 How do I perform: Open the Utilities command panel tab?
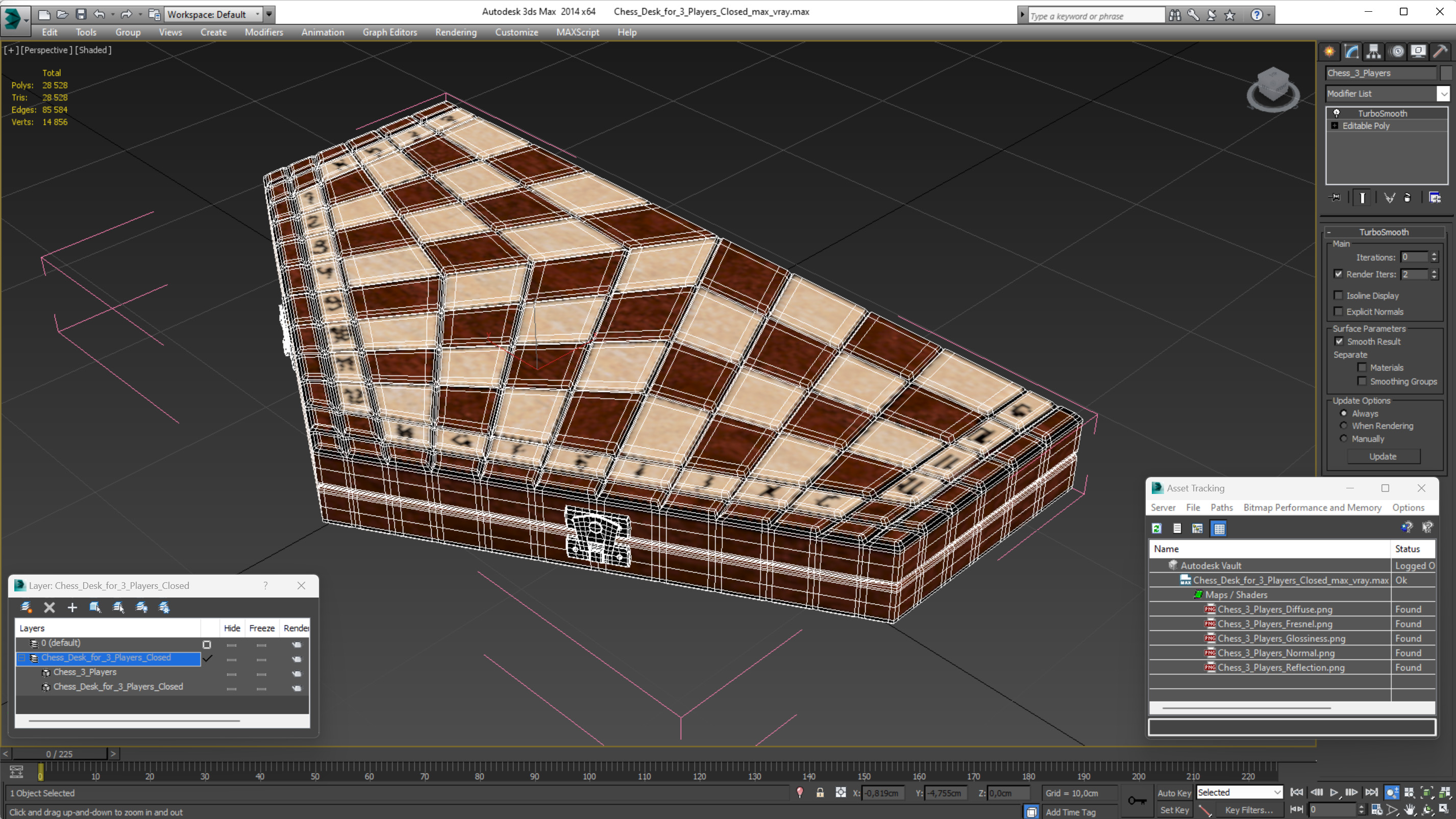pyautogui.click(x=1440, y=52)
